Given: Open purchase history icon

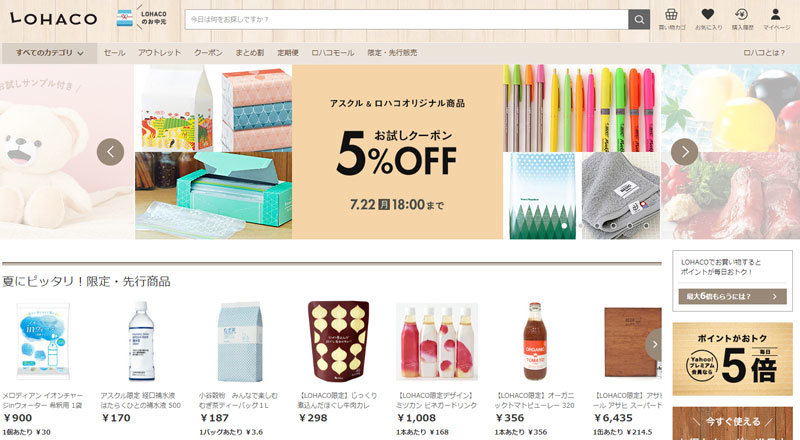Looking at the screenshot, I should (742, 19).
